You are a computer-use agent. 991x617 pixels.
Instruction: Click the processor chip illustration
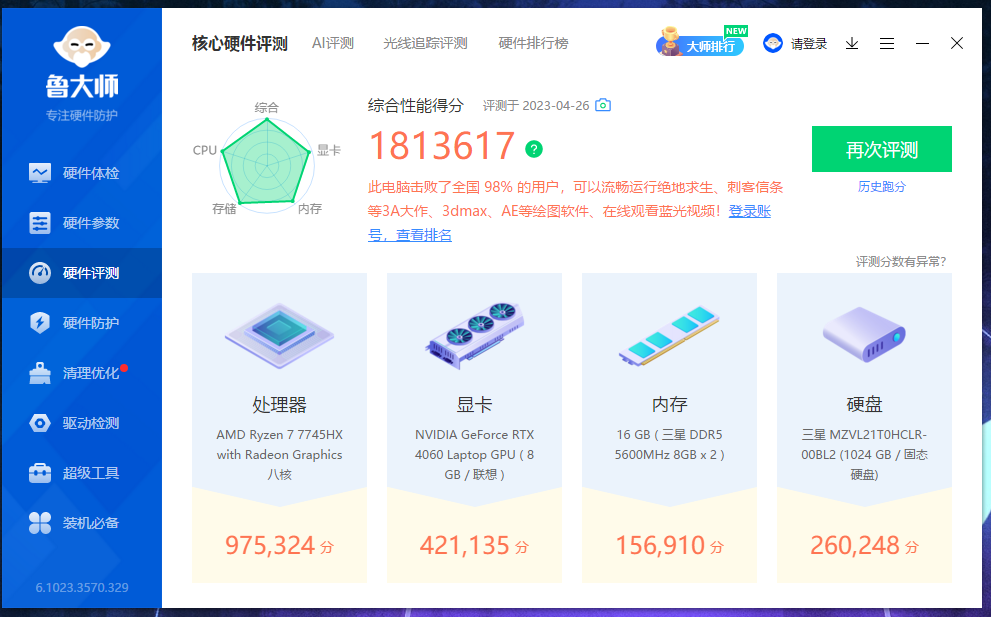tap(279, 335)
